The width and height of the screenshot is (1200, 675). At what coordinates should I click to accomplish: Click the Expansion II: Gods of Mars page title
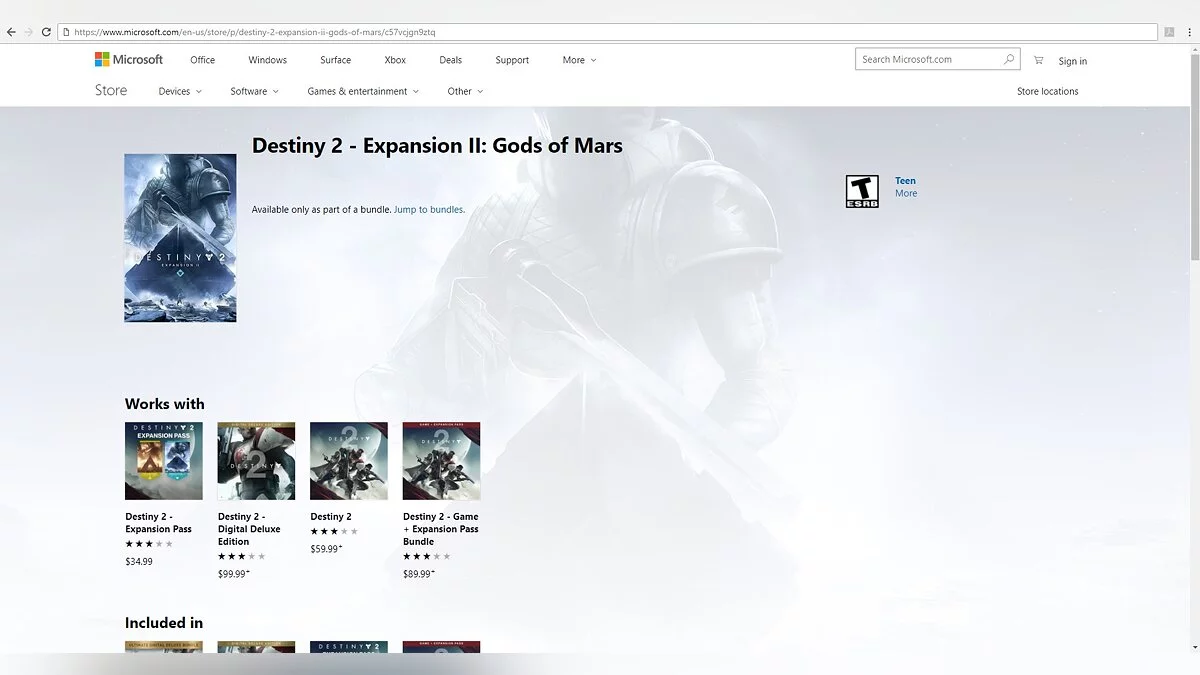coord(437,146)
